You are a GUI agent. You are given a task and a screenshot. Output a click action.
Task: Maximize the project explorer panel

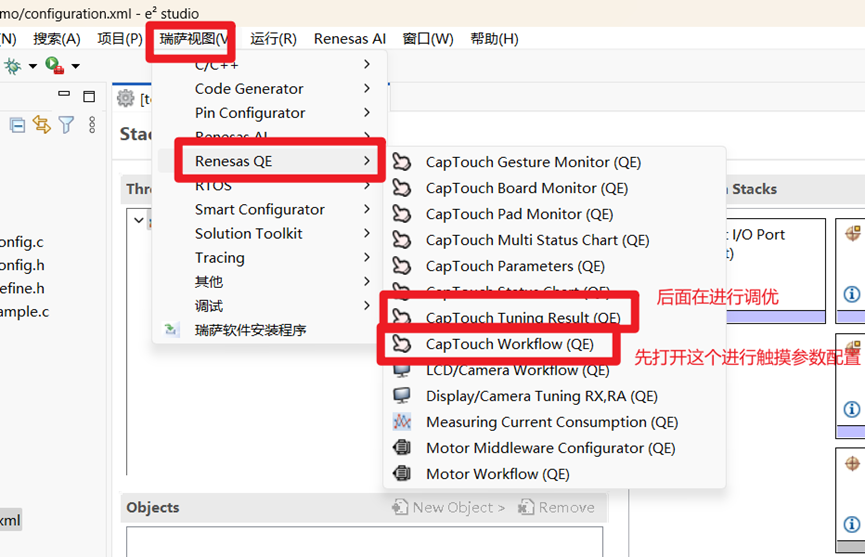(89, 97)
